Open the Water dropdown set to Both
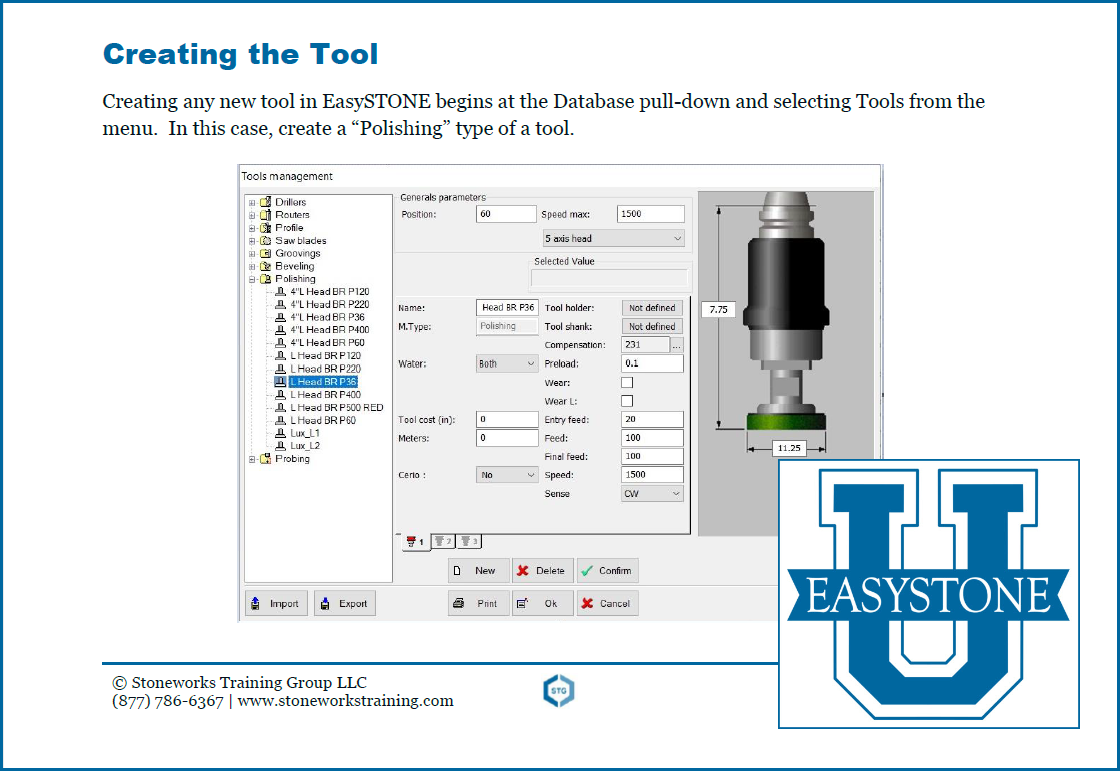Viewport: 1120px width, 771px height. point(506,364)
